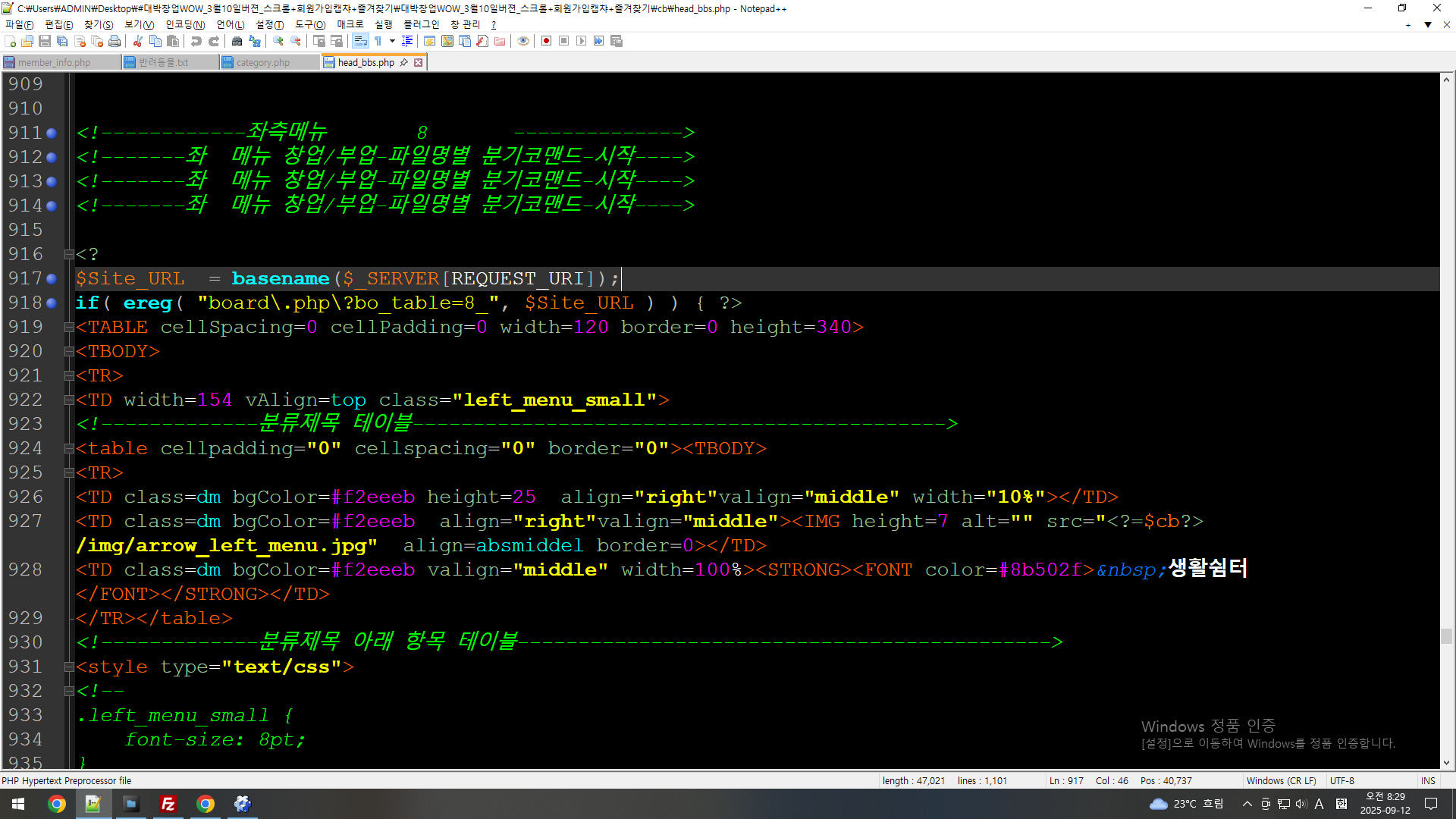Collapse the TABLE fold at line 919
The height and width of the screenshot is (819, 1456).
point(69,327)
